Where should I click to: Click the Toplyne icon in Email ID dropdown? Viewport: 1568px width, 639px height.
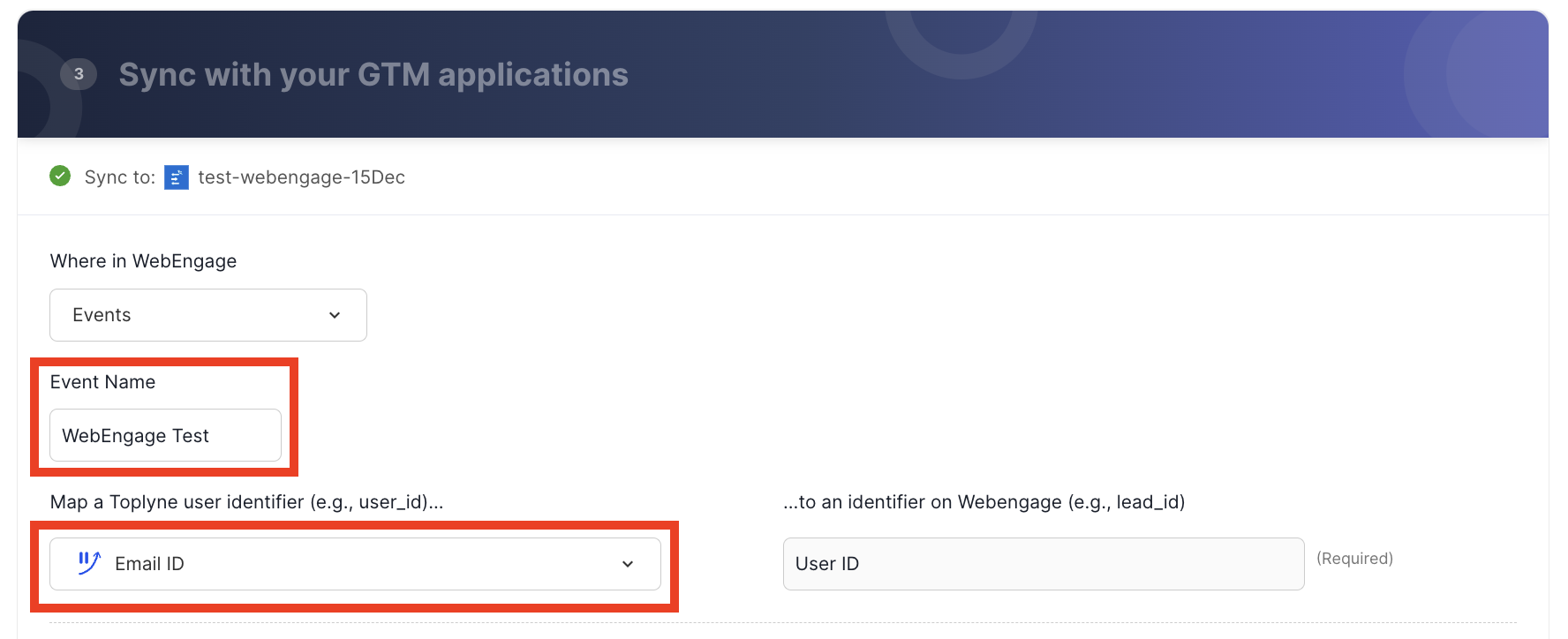[89, 563]
